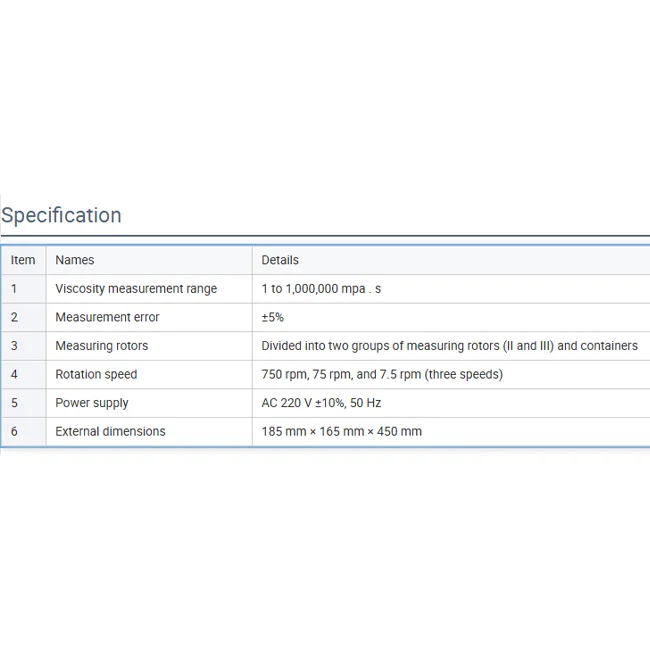Select item number 3 cell
Image resolution: width=650 pixels, height=650 pixels.
(x=14, y=346)
